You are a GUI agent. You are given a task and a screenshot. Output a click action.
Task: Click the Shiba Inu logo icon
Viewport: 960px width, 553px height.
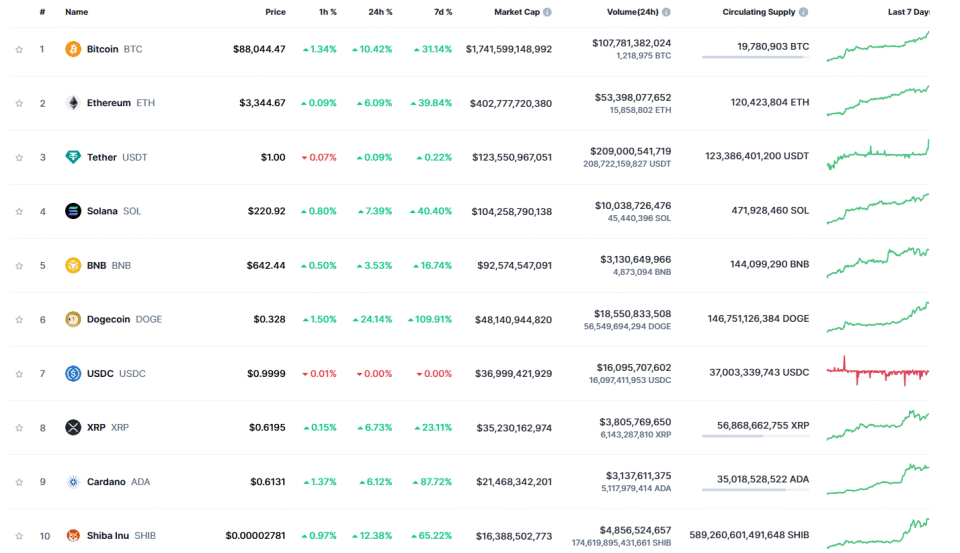(73, 535)
